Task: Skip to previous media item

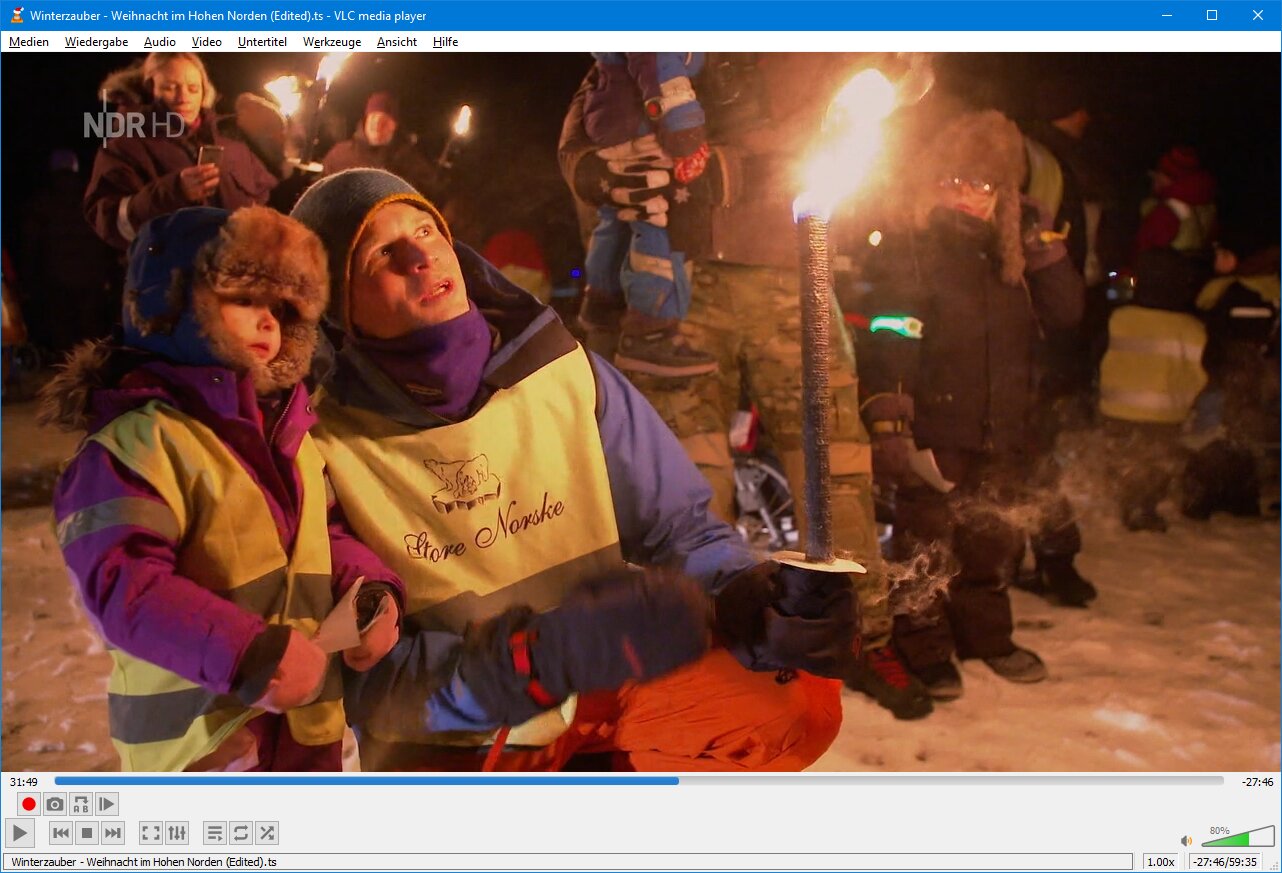Action: 61,833
